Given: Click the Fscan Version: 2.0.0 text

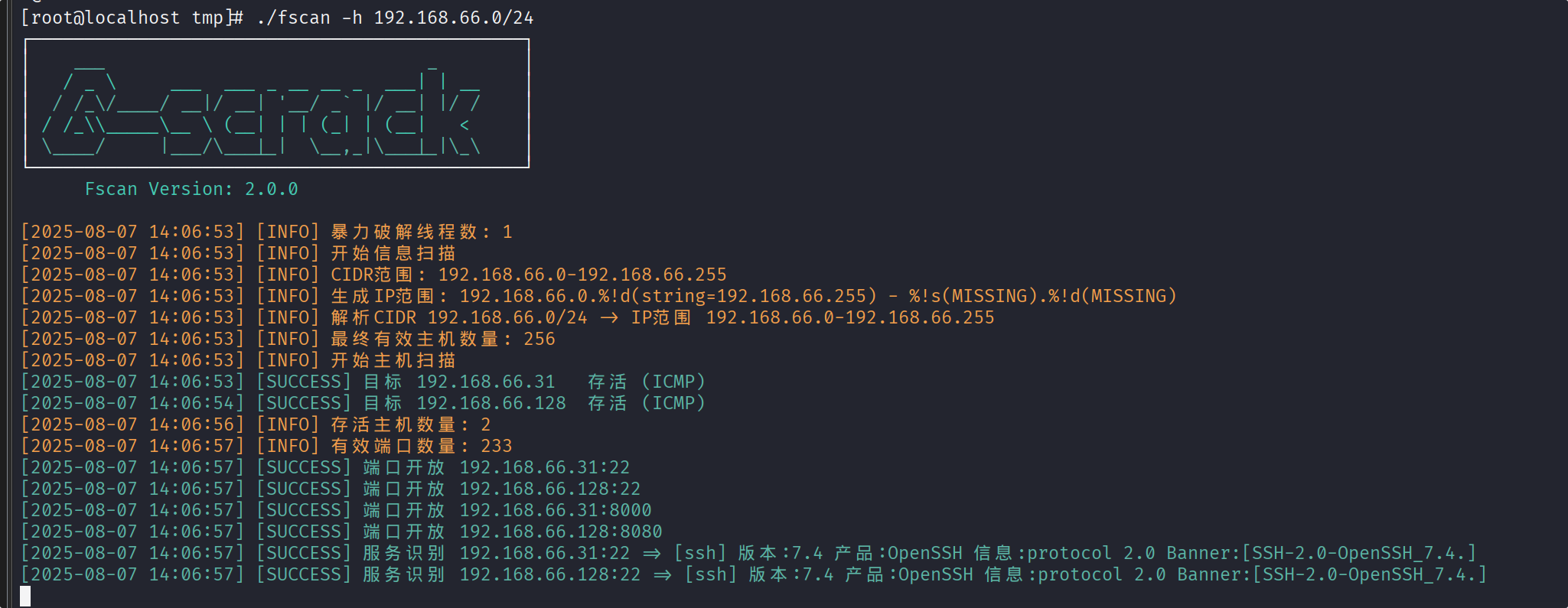Looking at the screenshot, I should (191, 189).
